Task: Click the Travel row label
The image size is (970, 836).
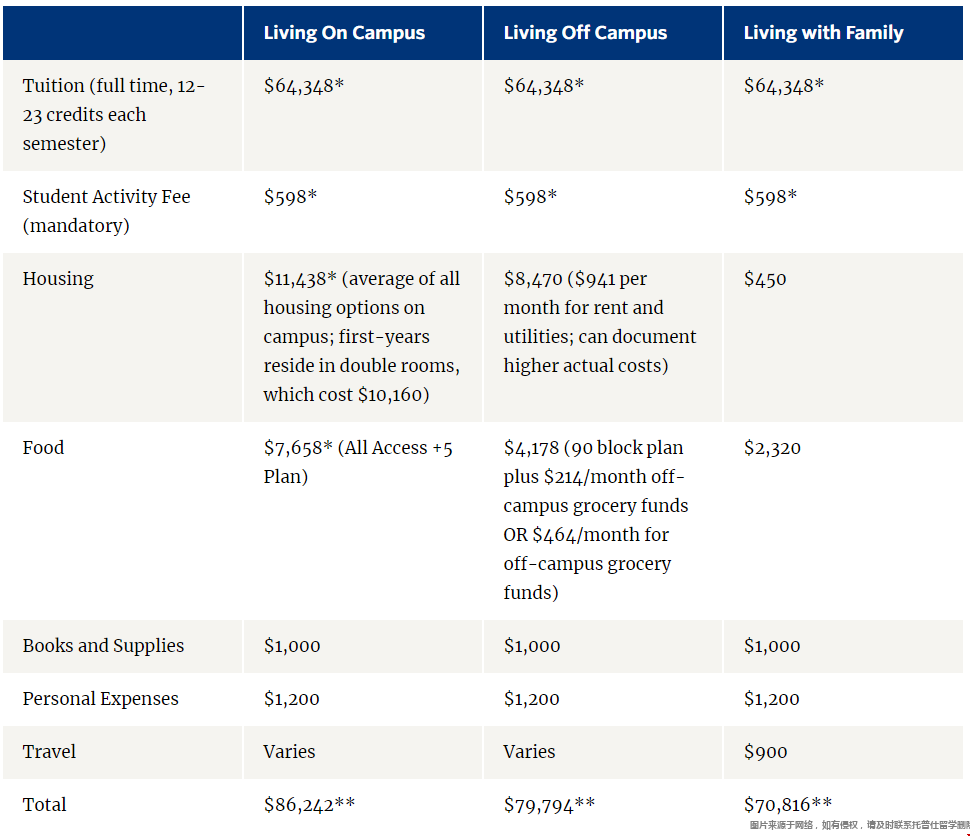Action: (x=49, y=751)
